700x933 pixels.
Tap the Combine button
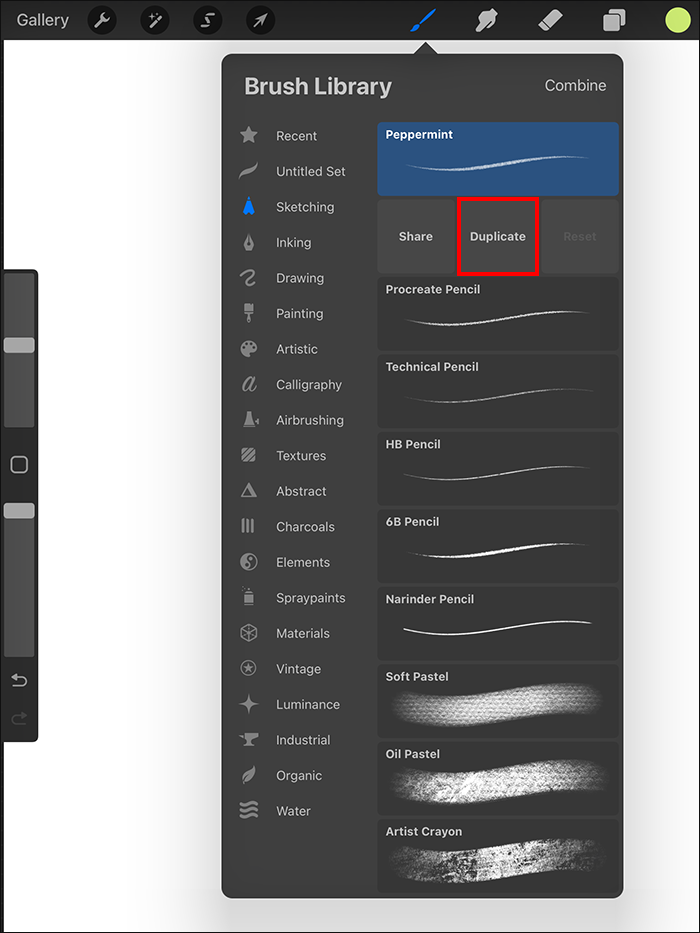pyautogui.click(x=575, y=86)
